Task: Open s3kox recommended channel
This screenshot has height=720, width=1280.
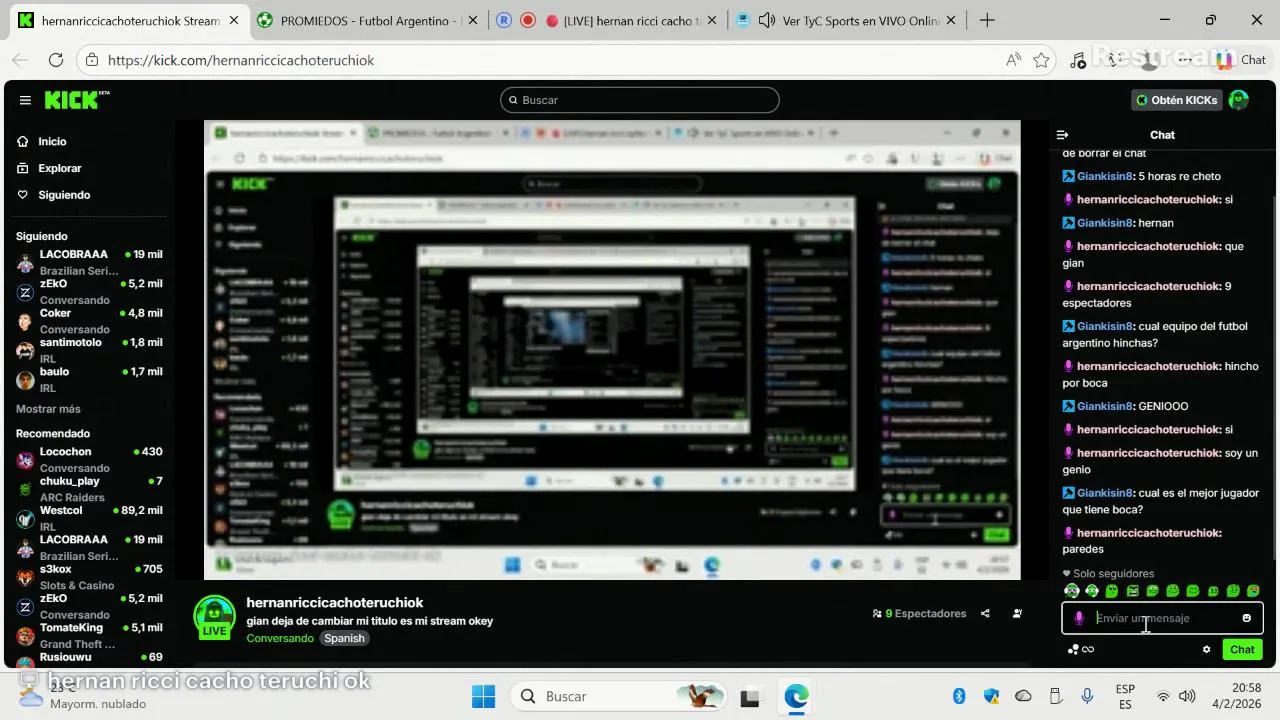Action: 90,576
